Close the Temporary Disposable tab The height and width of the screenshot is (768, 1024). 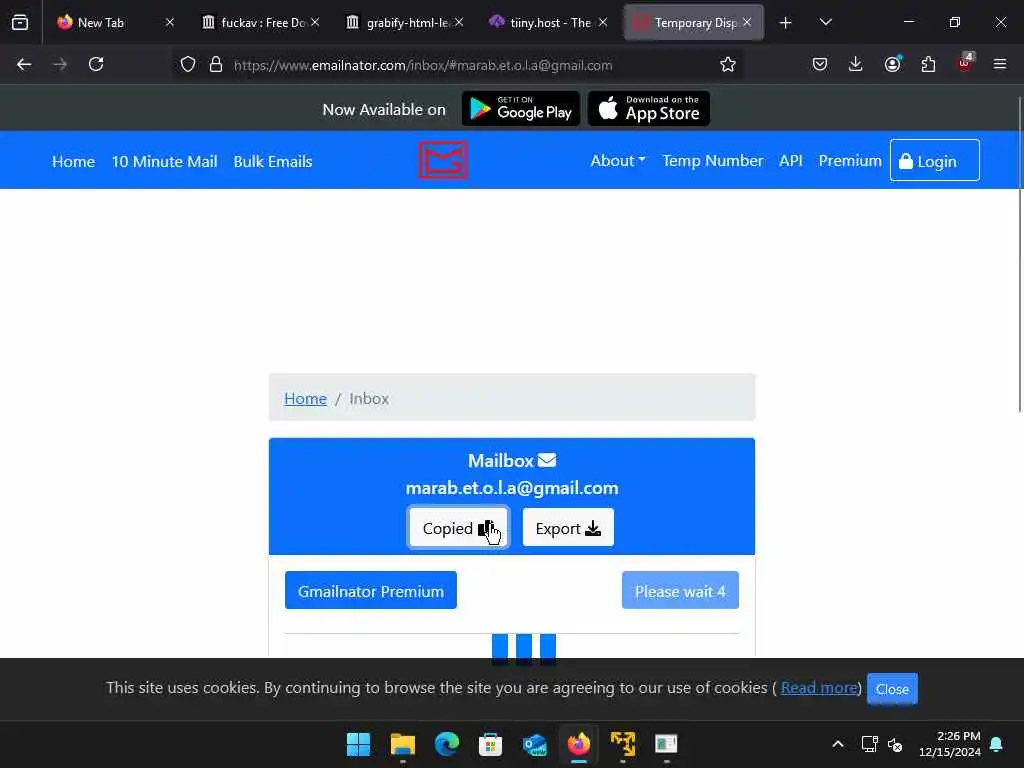click(x=746, y=22)
